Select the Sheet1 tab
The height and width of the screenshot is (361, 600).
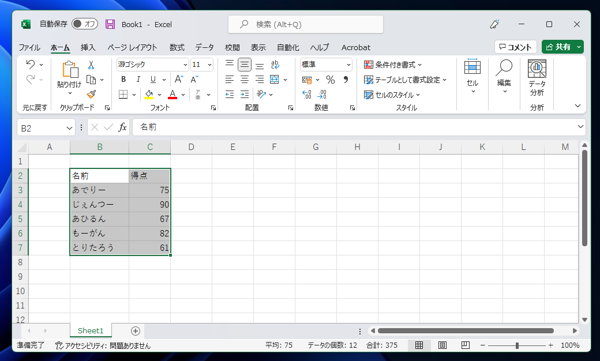point(91,330)
